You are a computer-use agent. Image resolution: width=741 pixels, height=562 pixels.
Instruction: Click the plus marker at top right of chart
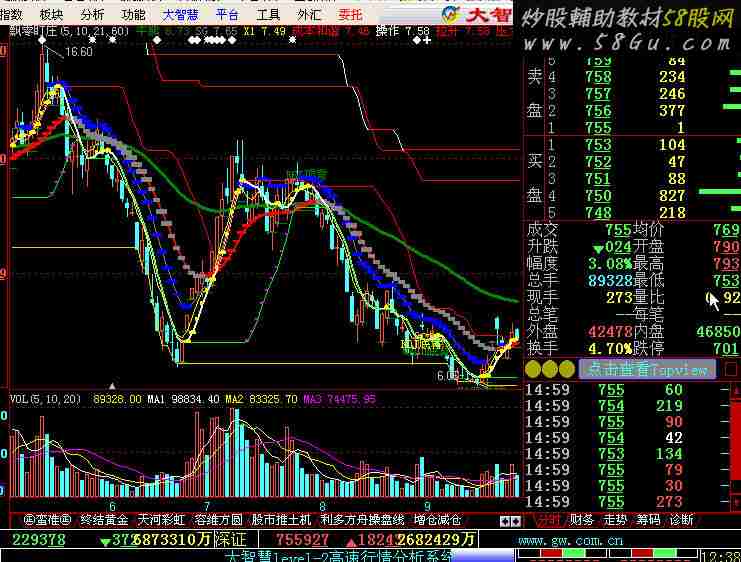click(x=427, y=41)
